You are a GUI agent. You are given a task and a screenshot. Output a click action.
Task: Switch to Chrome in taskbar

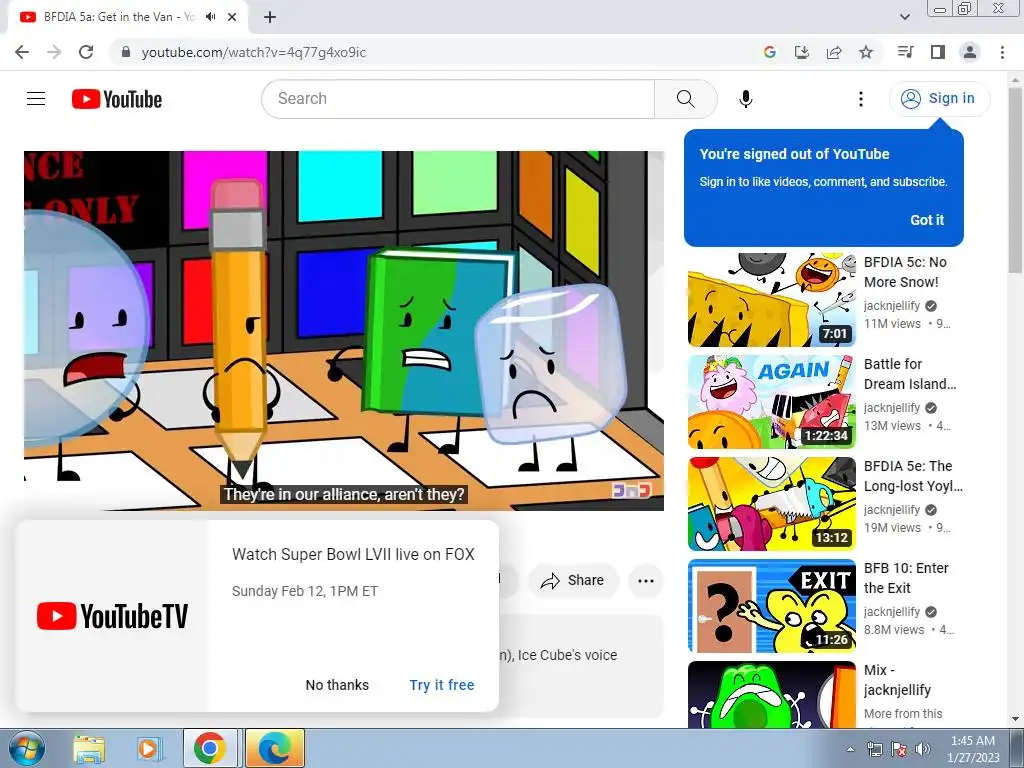click(210, 749)
